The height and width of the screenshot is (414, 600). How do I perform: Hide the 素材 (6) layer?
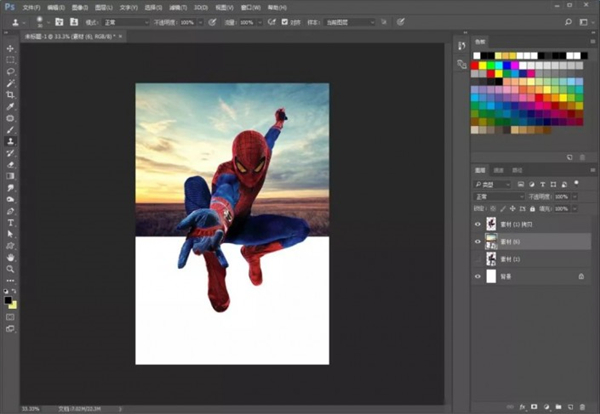[x=477, y=241]
